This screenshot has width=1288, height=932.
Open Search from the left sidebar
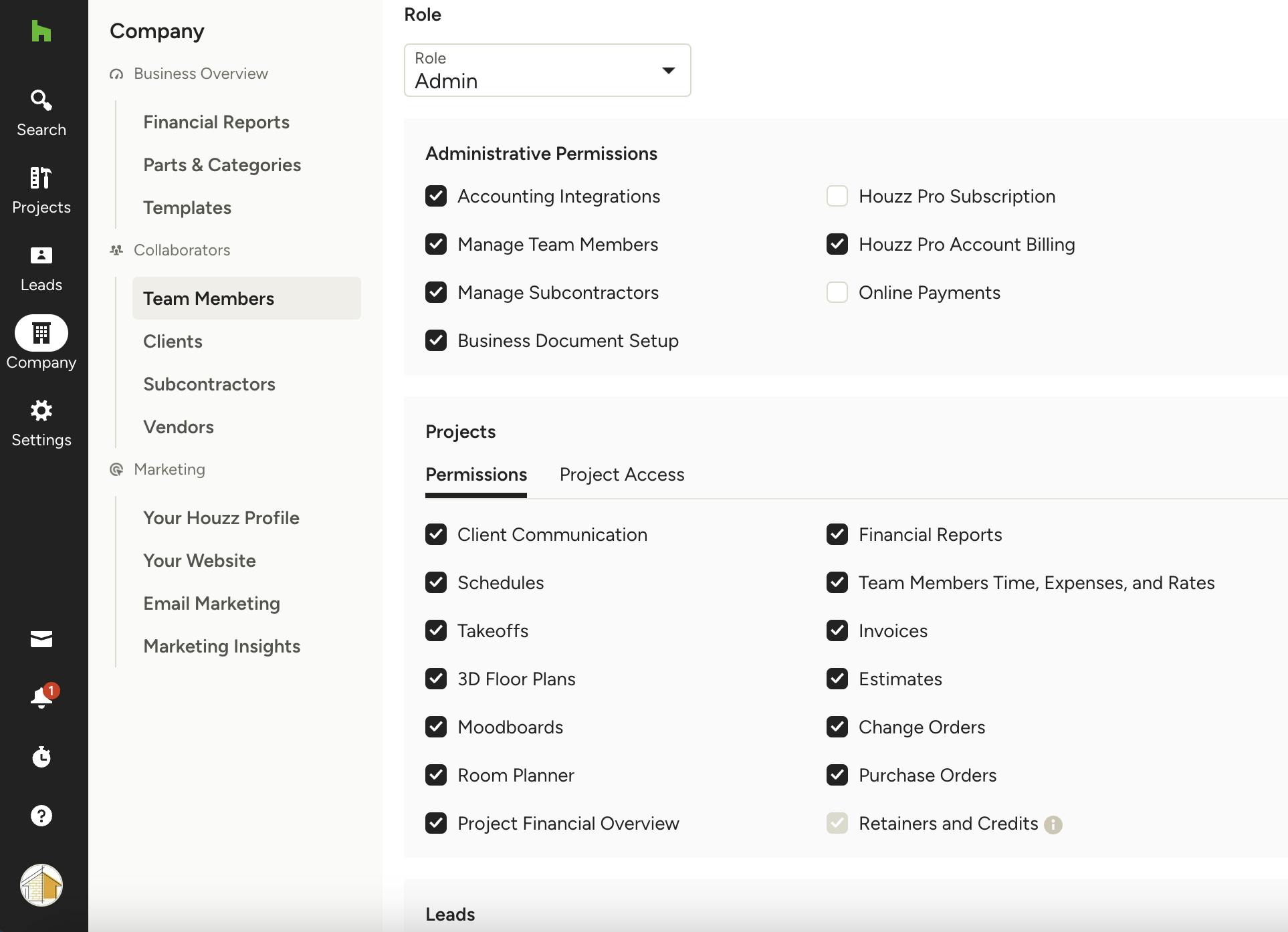point(41,113)
